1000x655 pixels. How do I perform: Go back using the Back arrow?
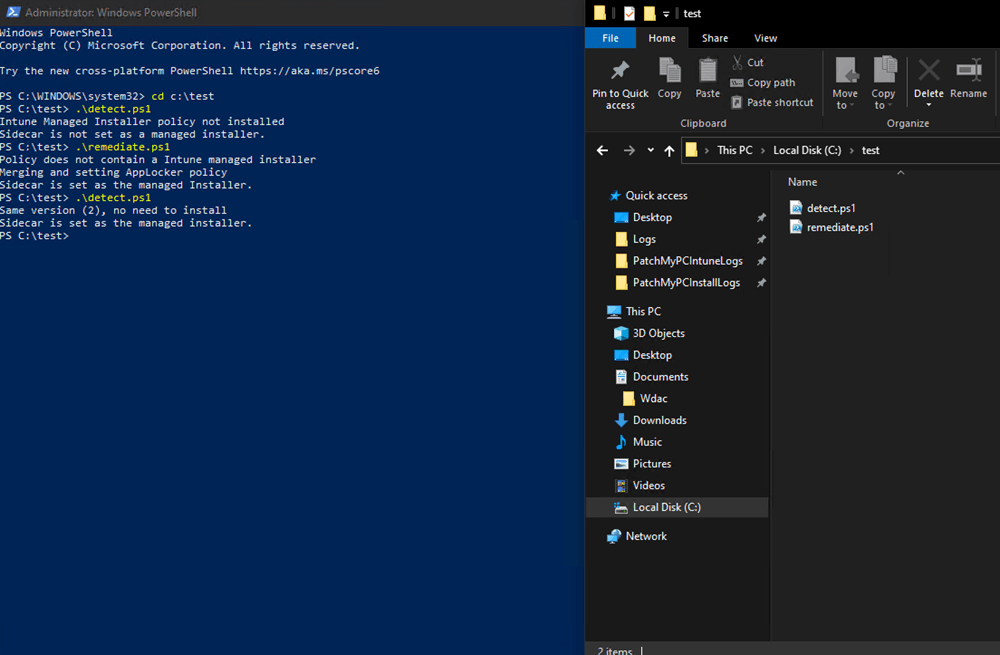(602, 151)
